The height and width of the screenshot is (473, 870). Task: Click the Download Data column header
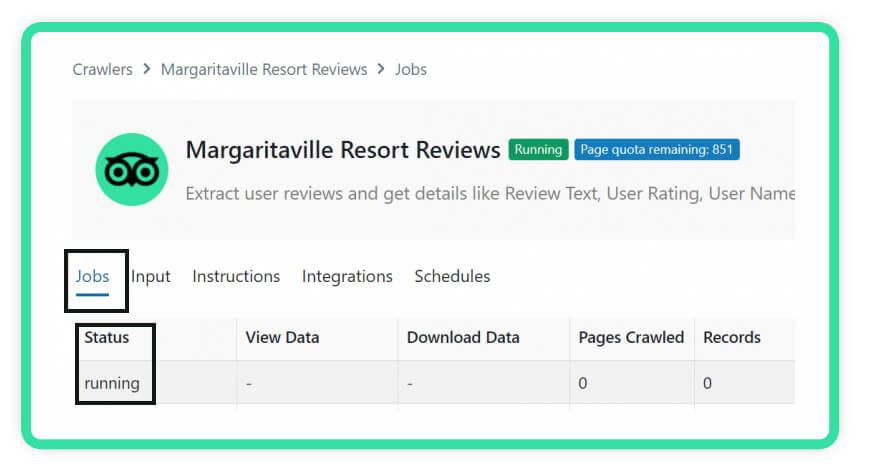click(x=463, y=338)
